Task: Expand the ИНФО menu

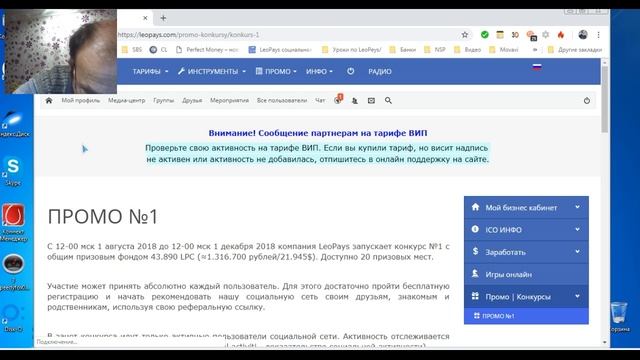Action: point(320,71)
